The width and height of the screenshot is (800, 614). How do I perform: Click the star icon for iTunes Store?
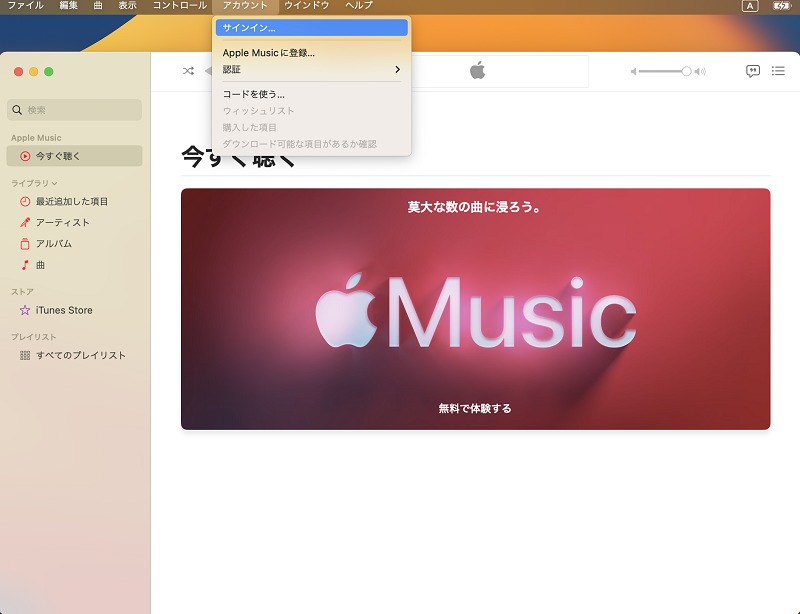click(x=24, y=310)
